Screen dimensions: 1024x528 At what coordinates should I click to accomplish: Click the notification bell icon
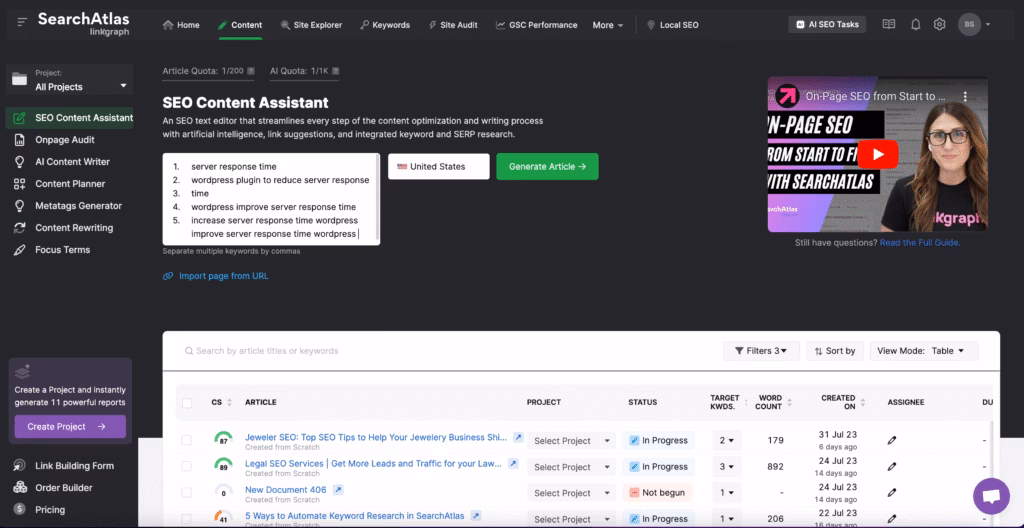pos(915,24)
